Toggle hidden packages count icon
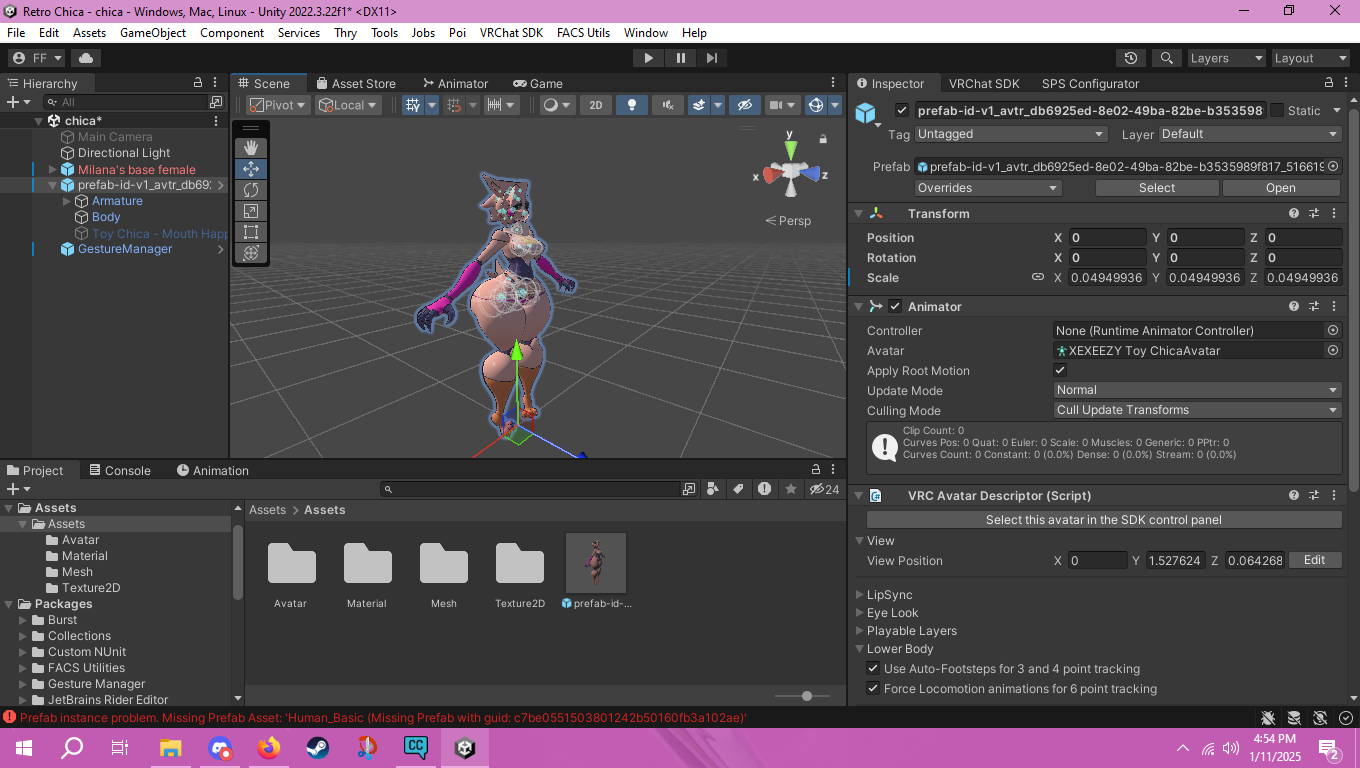 (x=824, y=489)
